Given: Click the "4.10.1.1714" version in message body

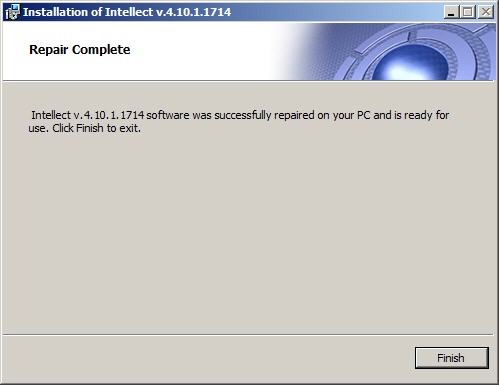Looking at the screenshot, I should click(x=114, y=115).
